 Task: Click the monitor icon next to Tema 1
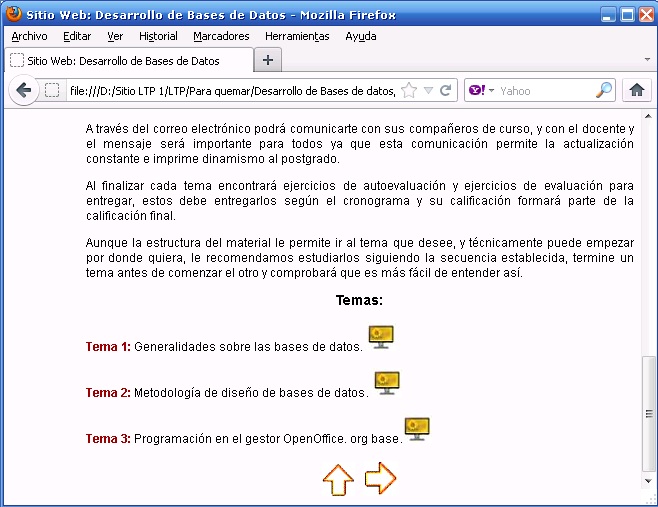pos(381,337)
